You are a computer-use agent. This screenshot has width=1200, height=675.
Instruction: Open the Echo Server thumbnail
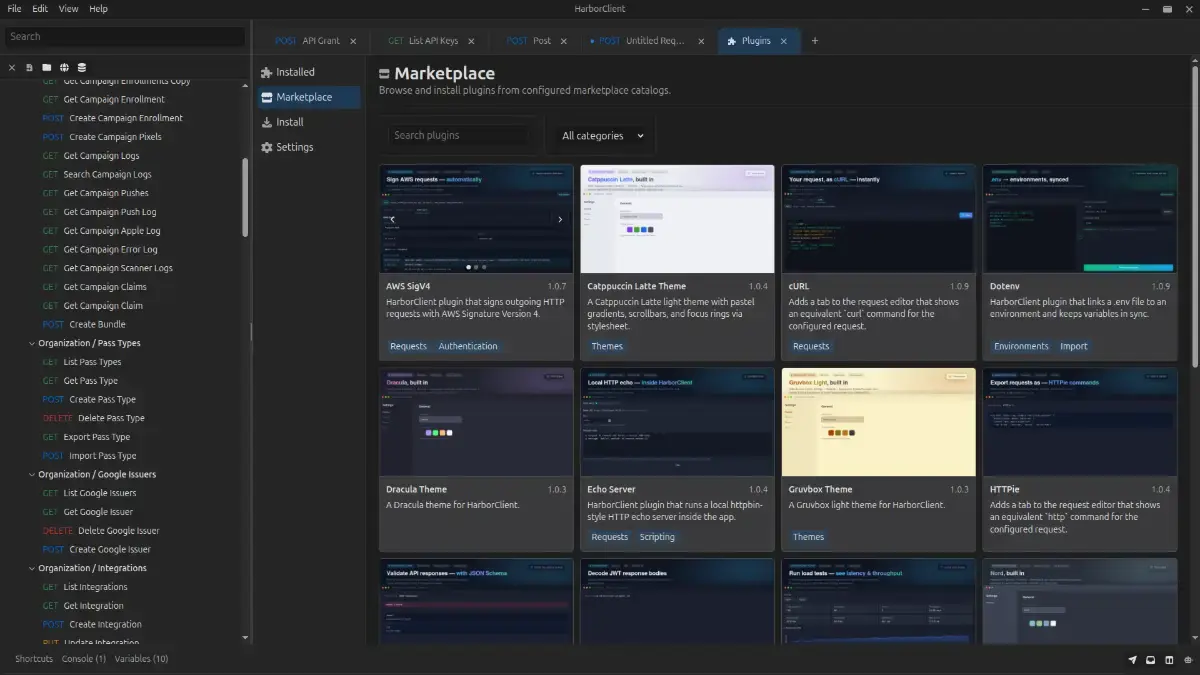point(677,422)
